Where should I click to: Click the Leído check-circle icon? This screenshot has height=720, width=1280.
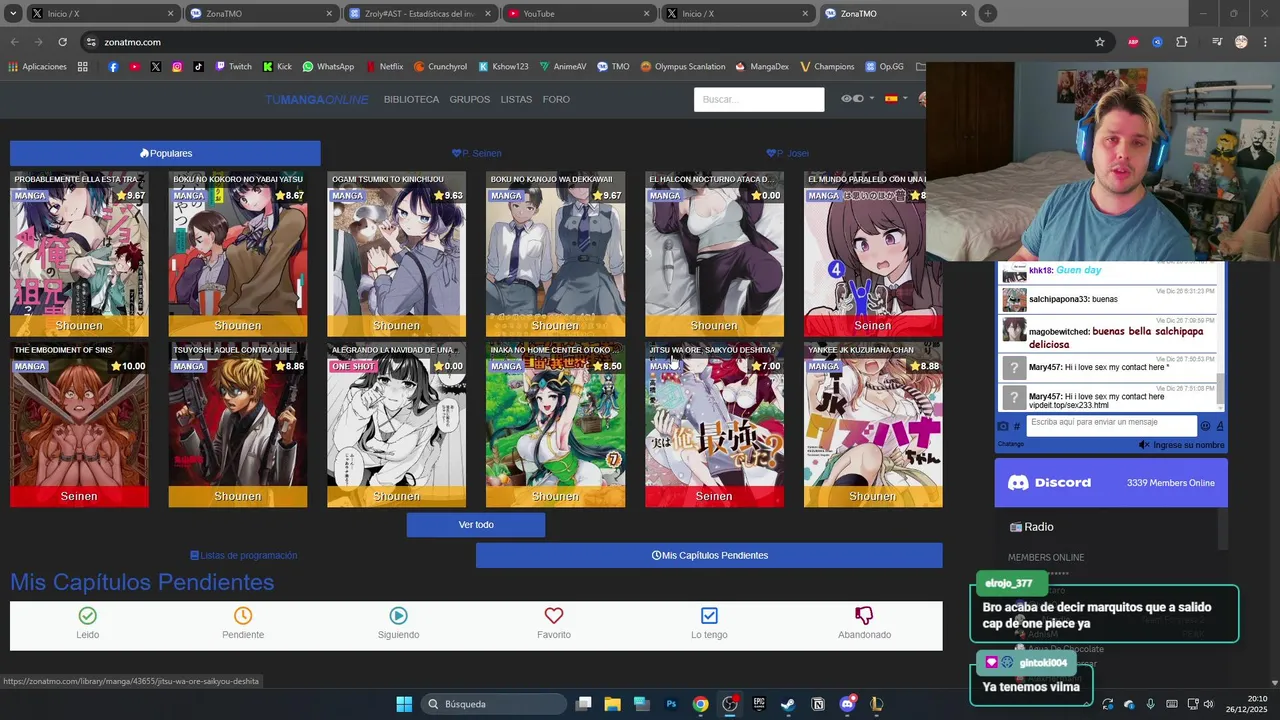click(x=87, y=616)
